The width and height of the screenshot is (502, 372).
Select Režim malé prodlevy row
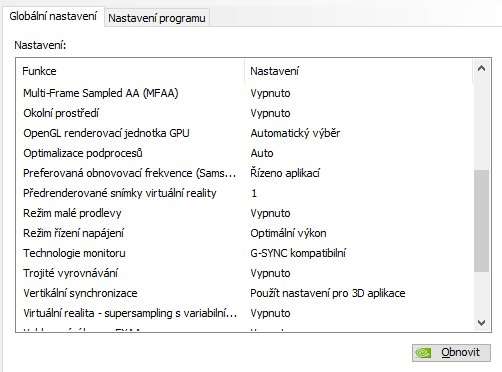[x=244, y=213]
